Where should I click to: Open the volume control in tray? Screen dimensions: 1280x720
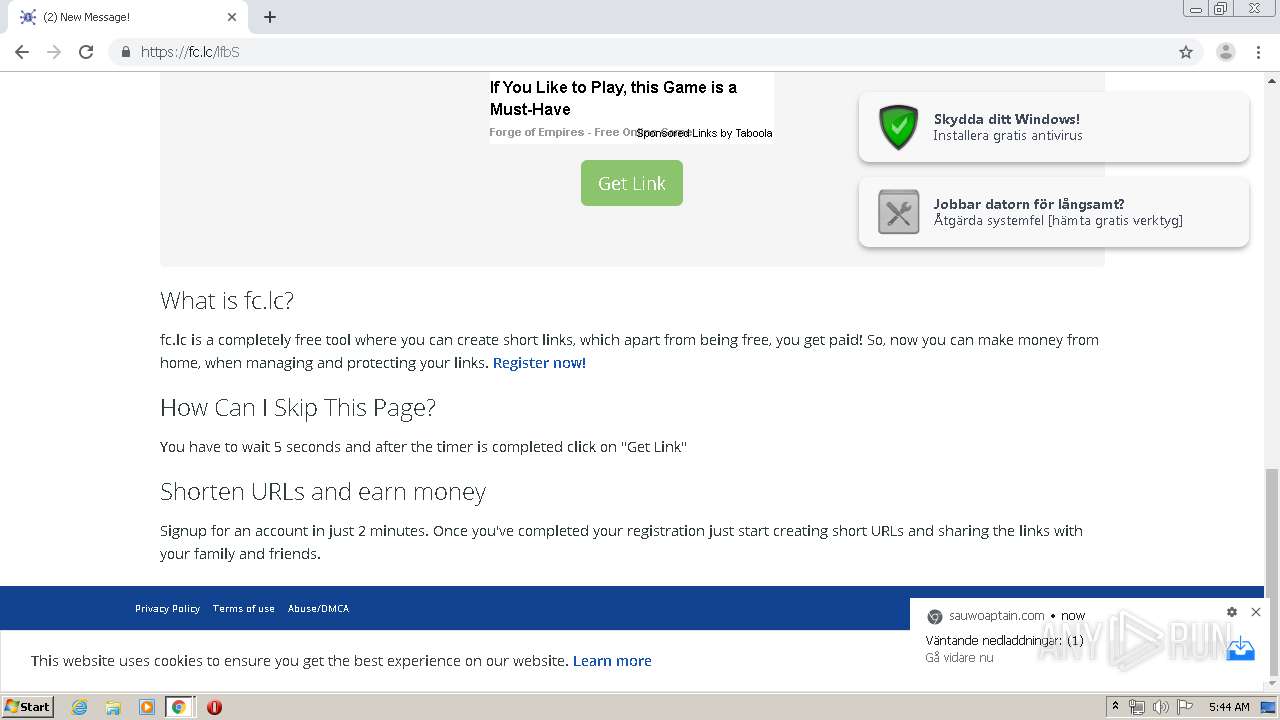point(1160,707)
